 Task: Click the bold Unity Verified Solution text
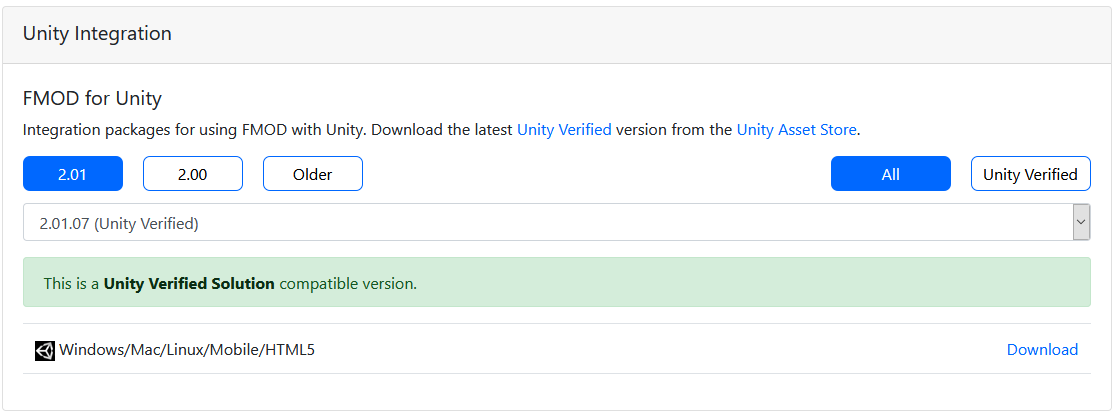click(189, 284)
